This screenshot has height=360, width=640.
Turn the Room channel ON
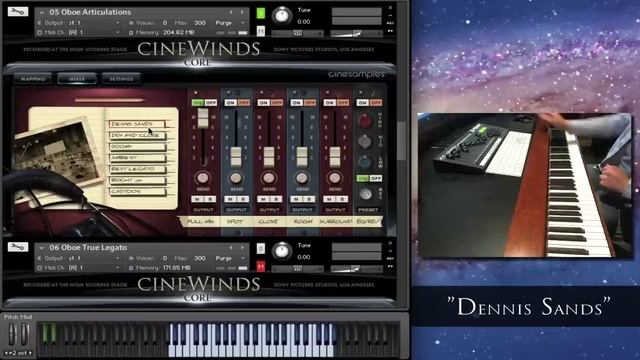(297, 102)
